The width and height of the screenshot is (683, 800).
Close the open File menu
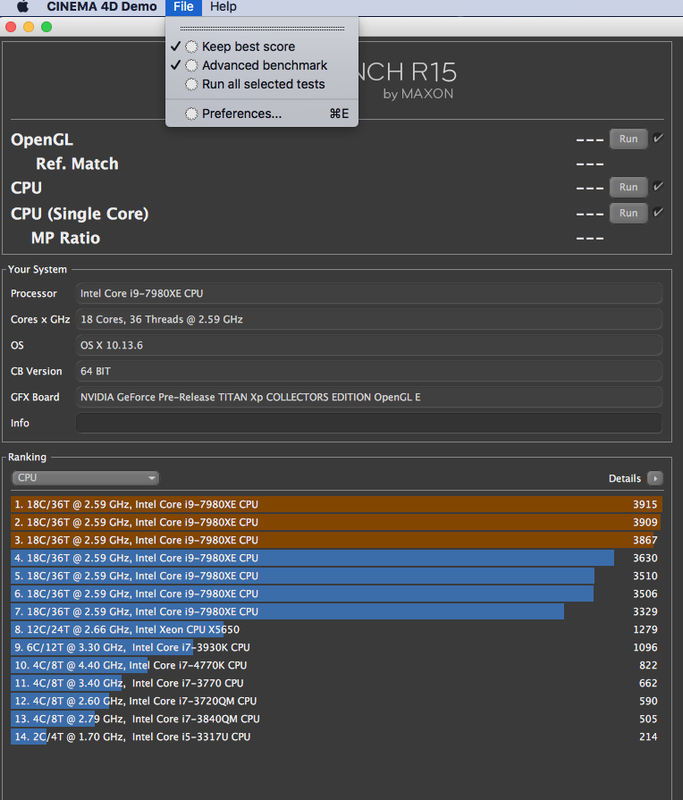coord(183,7)
